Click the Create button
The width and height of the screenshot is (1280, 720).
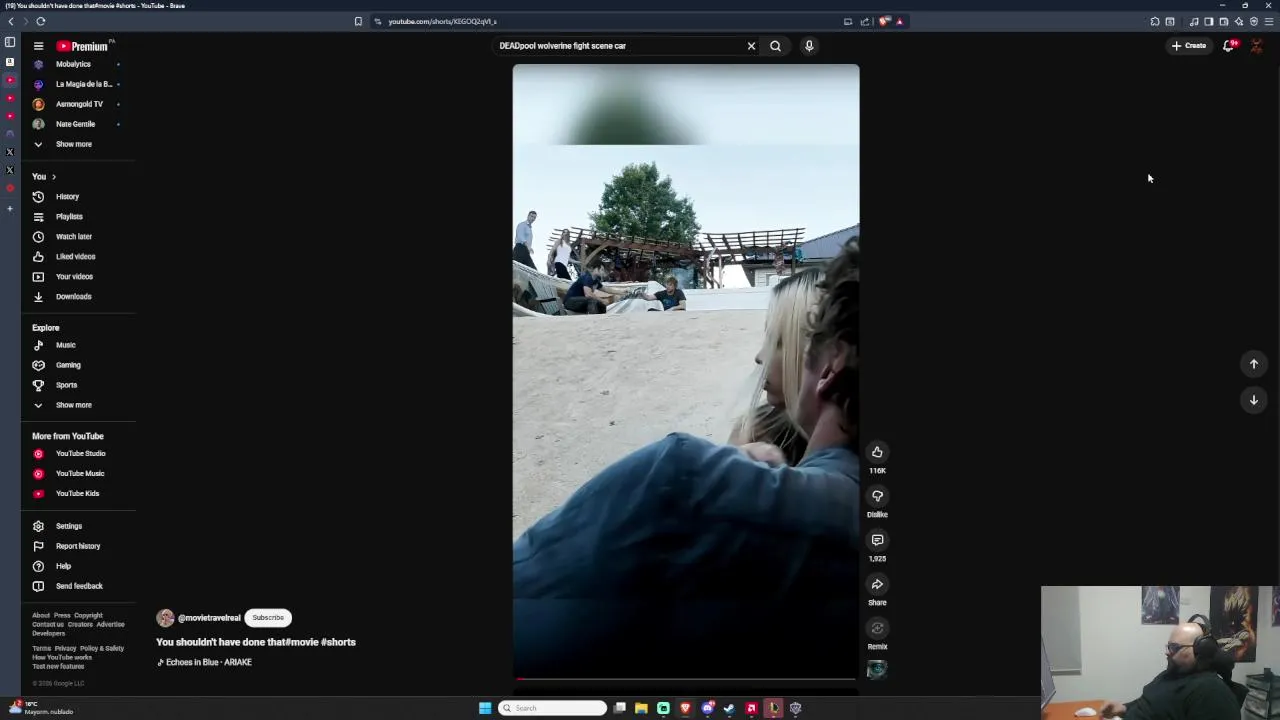click(x=1189, y=45)
